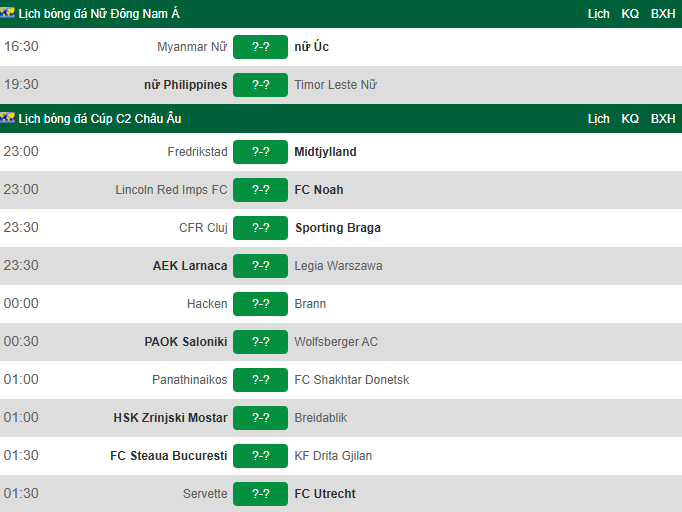Click score button for Myanmar Nữ vs nữ Úc
The height and width of the screenshot is (512, 682).
[261, 47]
